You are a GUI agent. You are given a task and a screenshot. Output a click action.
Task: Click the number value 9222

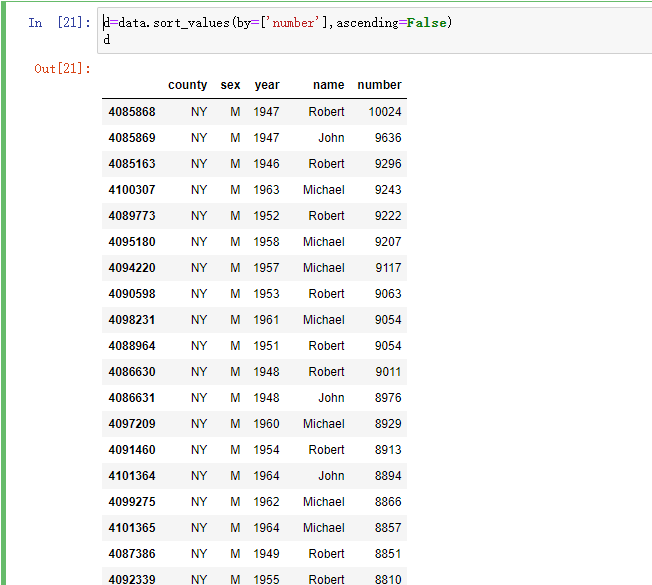point(388,216)
